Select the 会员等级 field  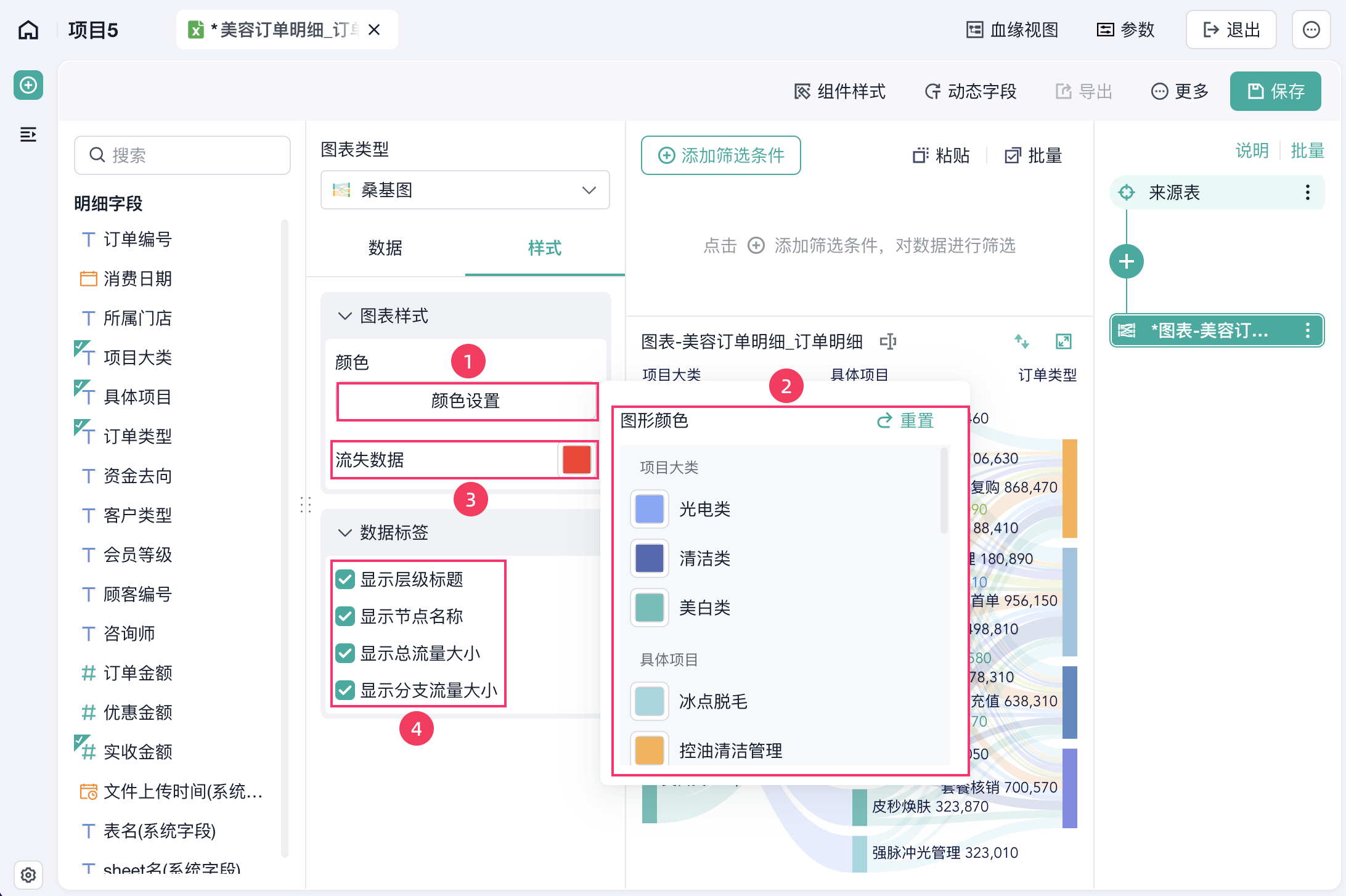coord(137,555)
